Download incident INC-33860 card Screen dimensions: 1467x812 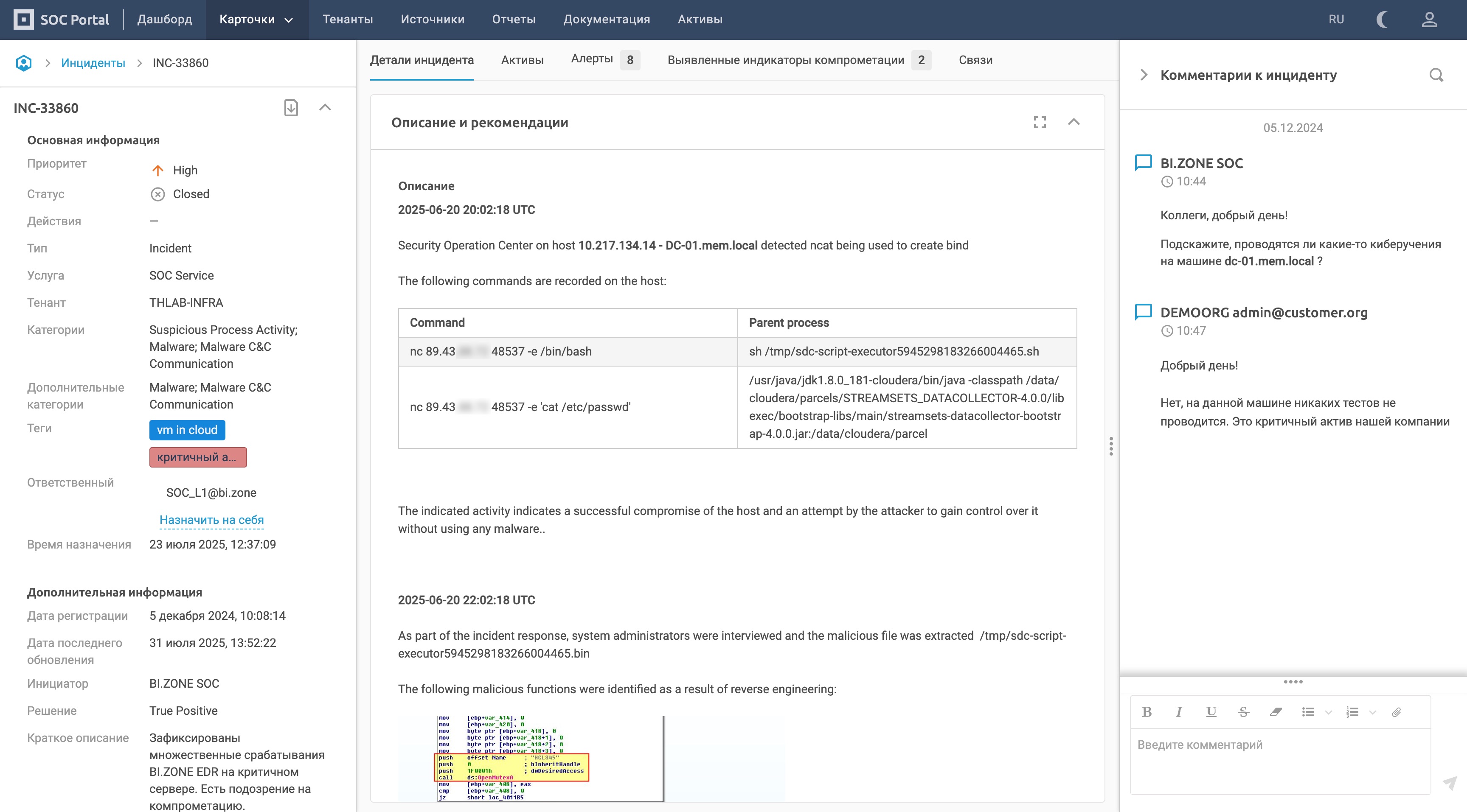[291, 108]
